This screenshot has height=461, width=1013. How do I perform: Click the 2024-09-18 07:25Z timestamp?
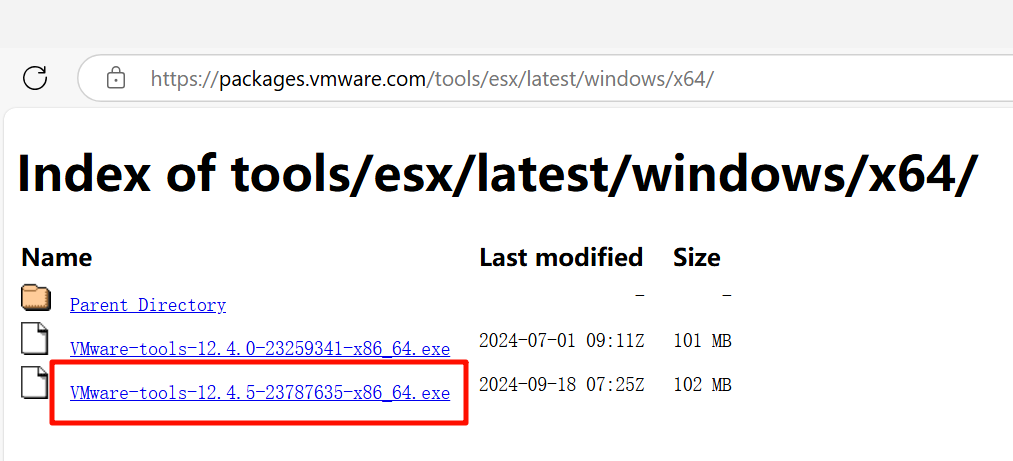tap(561, 385)
